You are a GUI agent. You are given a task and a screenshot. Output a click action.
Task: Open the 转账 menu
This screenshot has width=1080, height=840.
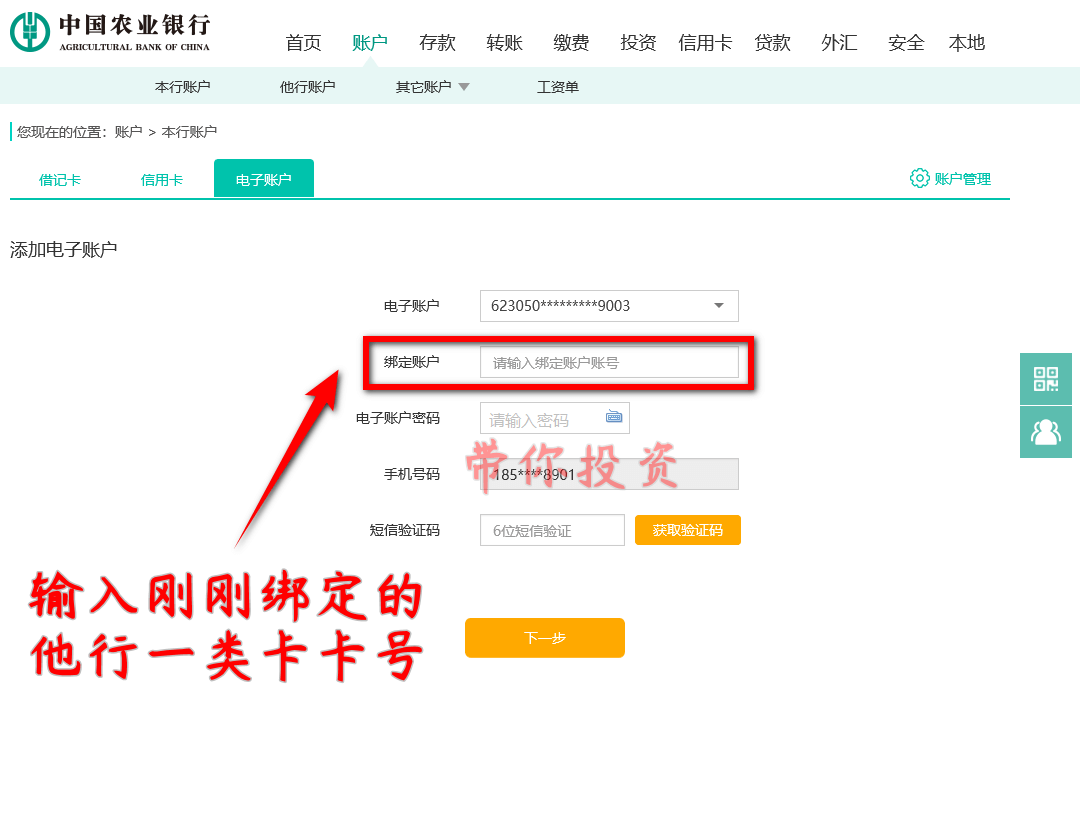coord(504,43)
